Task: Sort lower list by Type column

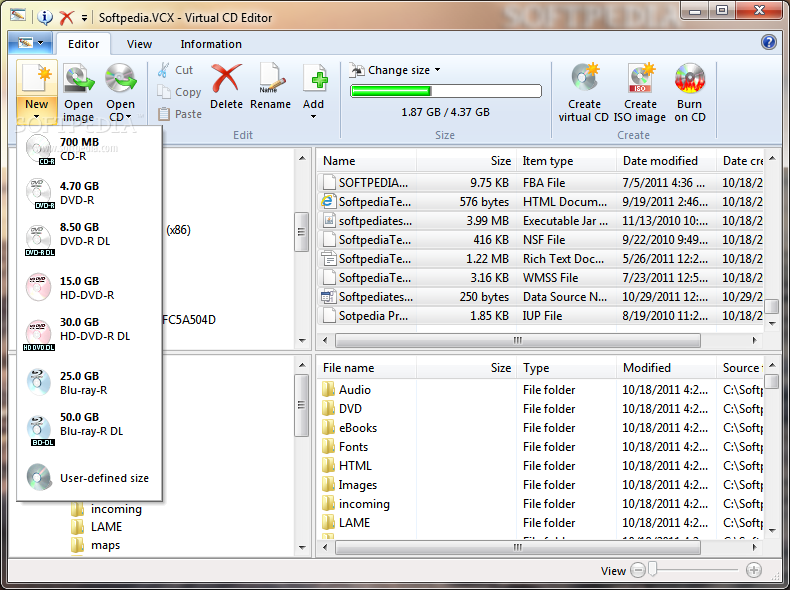Action: (567, 368)
